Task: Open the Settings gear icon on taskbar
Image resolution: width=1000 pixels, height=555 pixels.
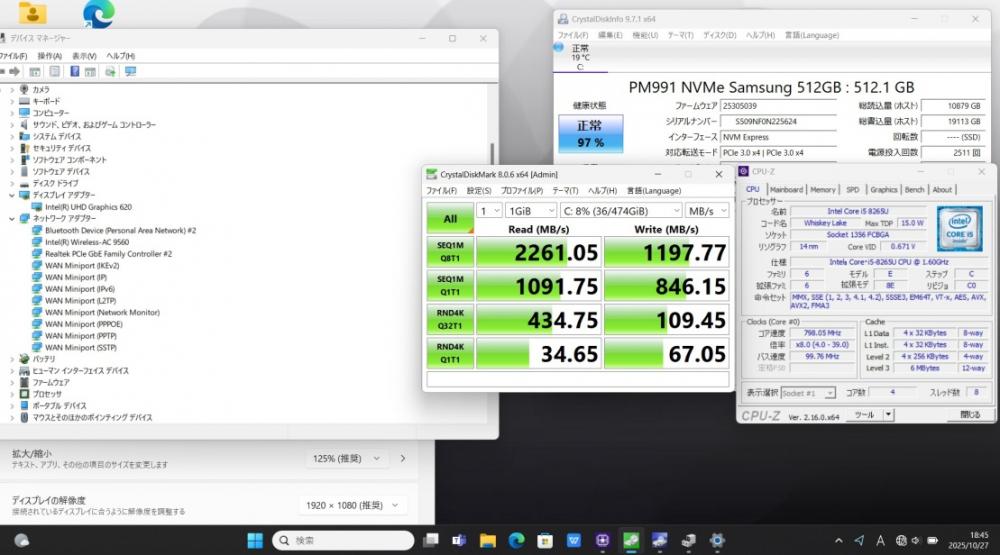Action: click(x=717, y=540)
